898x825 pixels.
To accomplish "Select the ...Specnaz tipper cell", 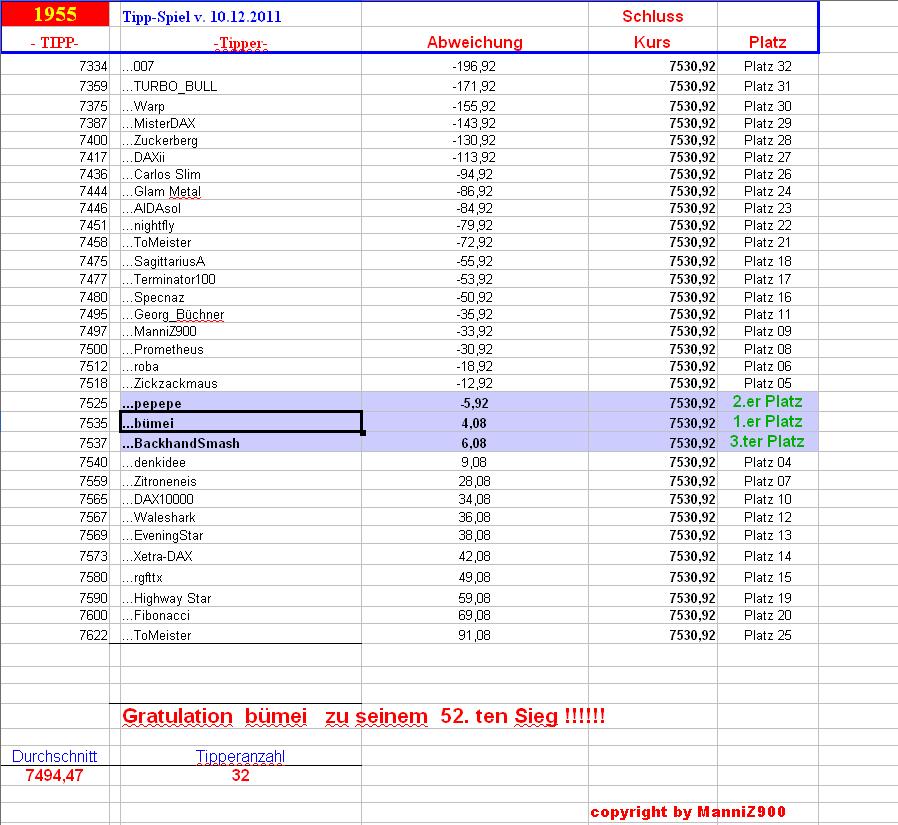I will (x=241, y=298).
